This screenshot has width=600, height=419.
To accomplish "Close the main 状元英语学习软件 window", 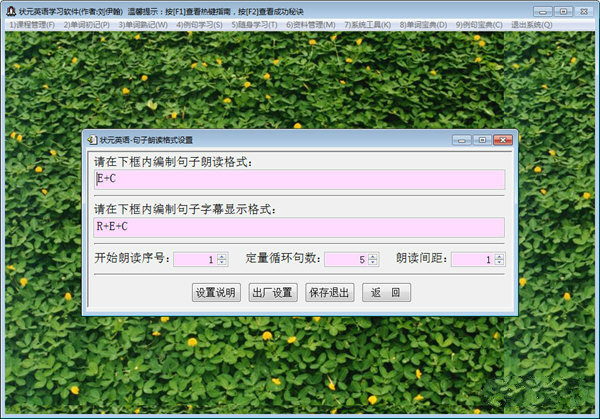I will (584, 11).
